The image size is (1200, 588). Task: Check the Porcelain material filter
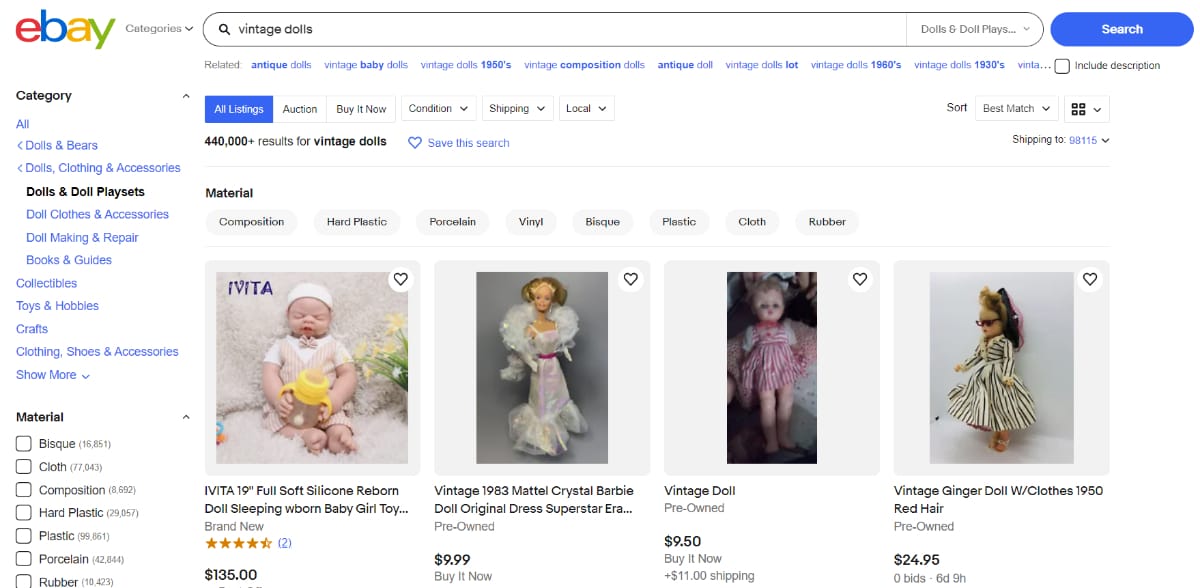[22, 558]
